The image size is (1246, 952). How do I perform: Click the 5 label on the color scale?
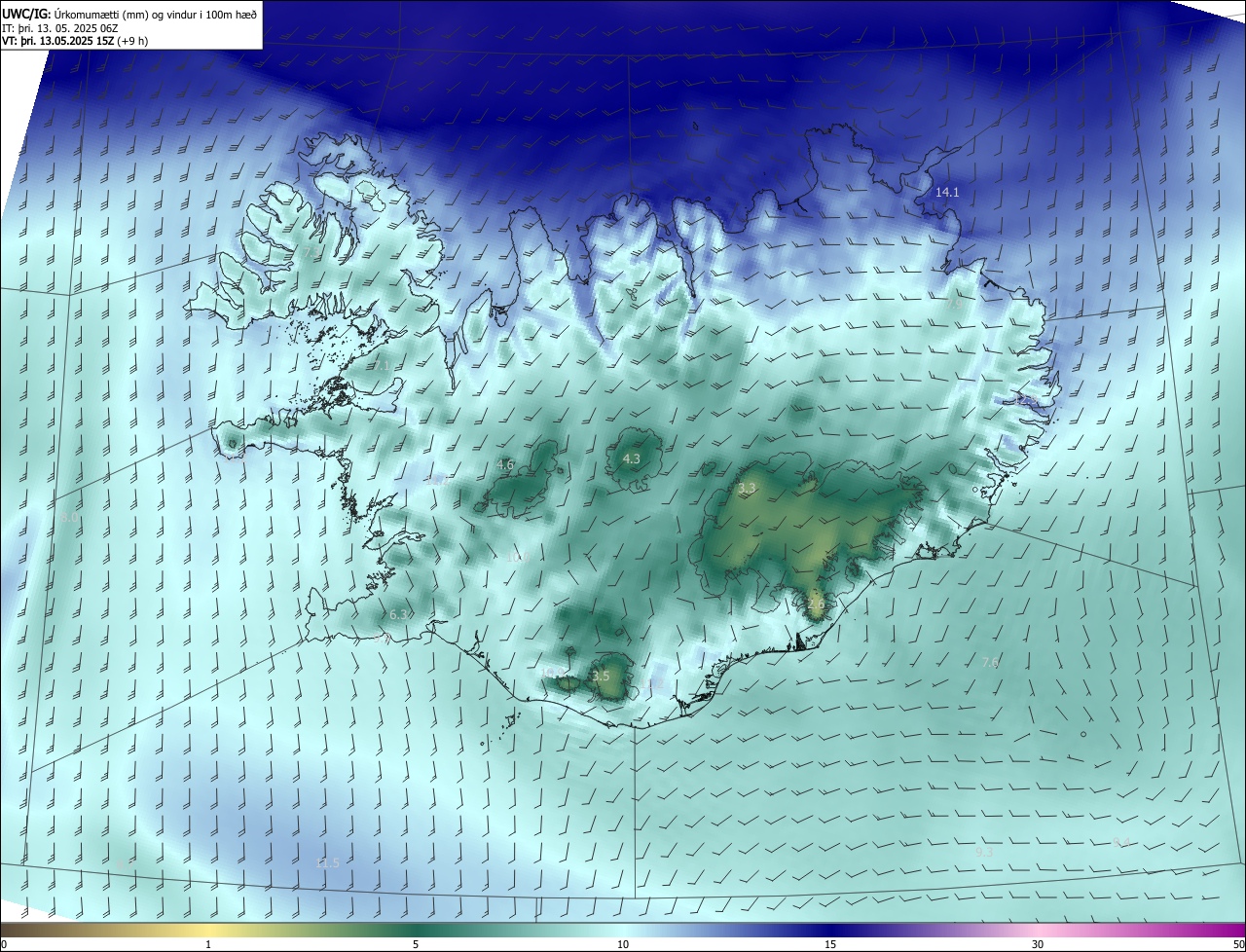pyautogui.click(x=416, y=945)
